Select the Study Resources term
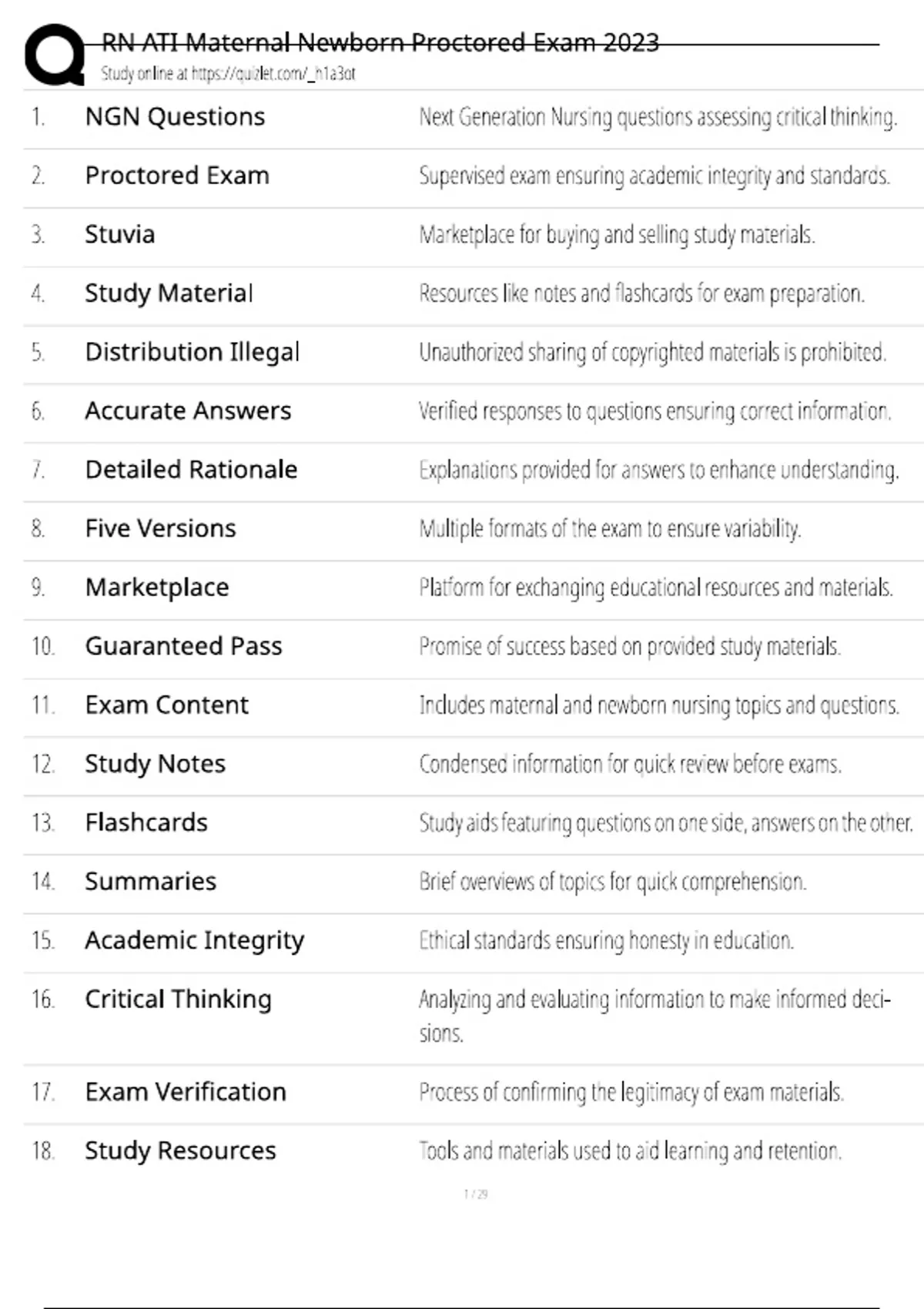The height and width of the screenshot is (1309, 924). (x=180, y=1151)
